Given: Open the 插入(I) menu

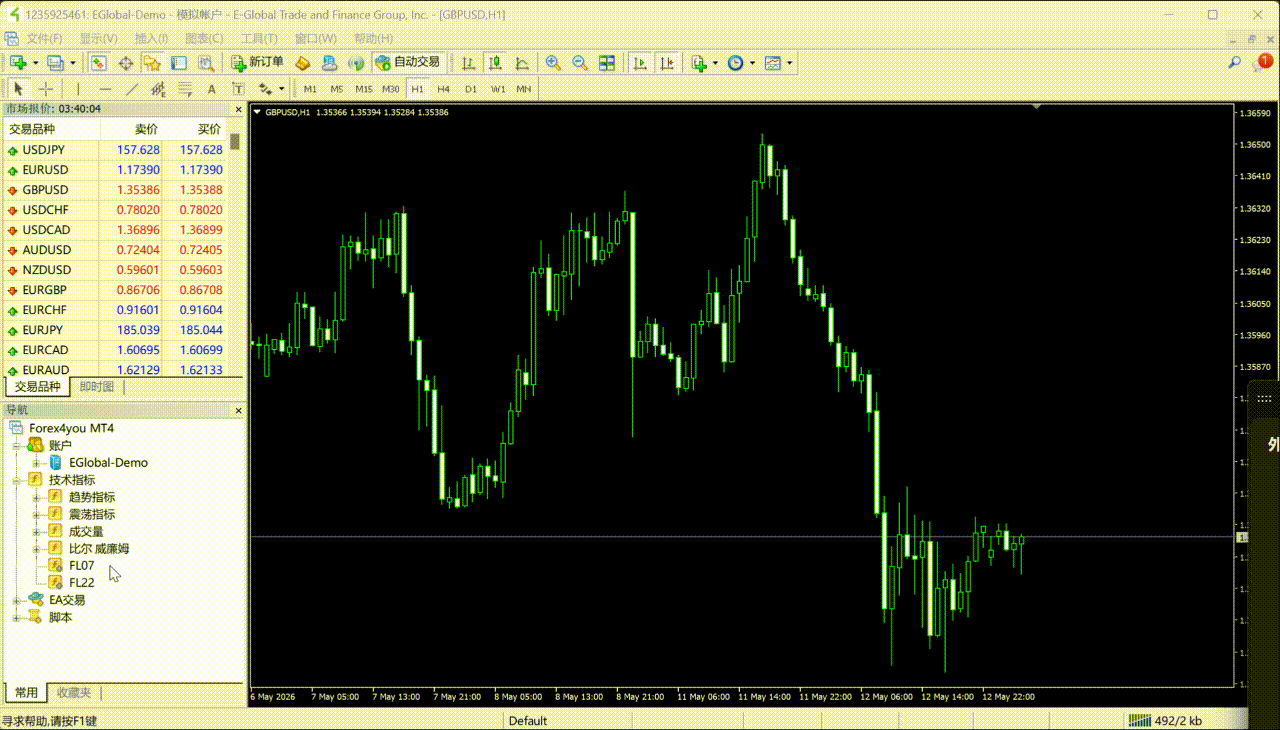Looking at the screenshot, I should click(152, 38).
